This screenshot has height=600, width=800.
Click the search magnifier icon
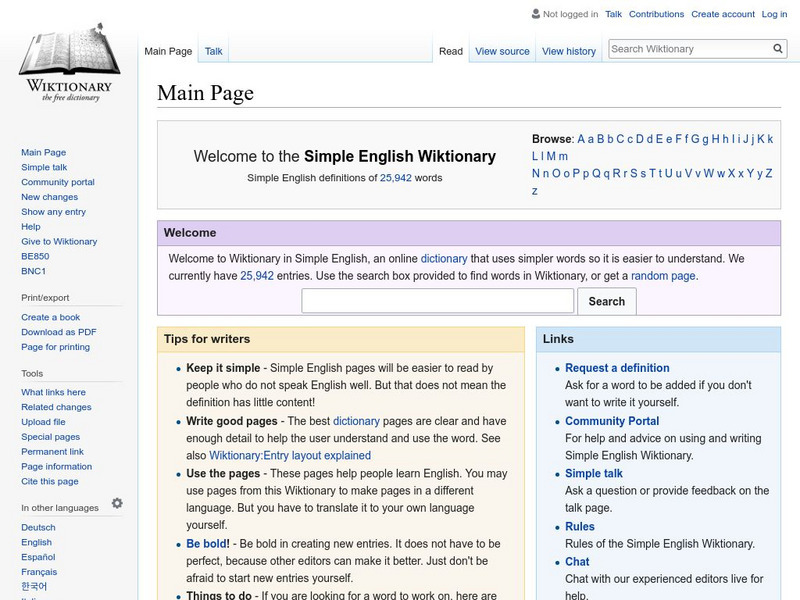(x=778, y=49)
